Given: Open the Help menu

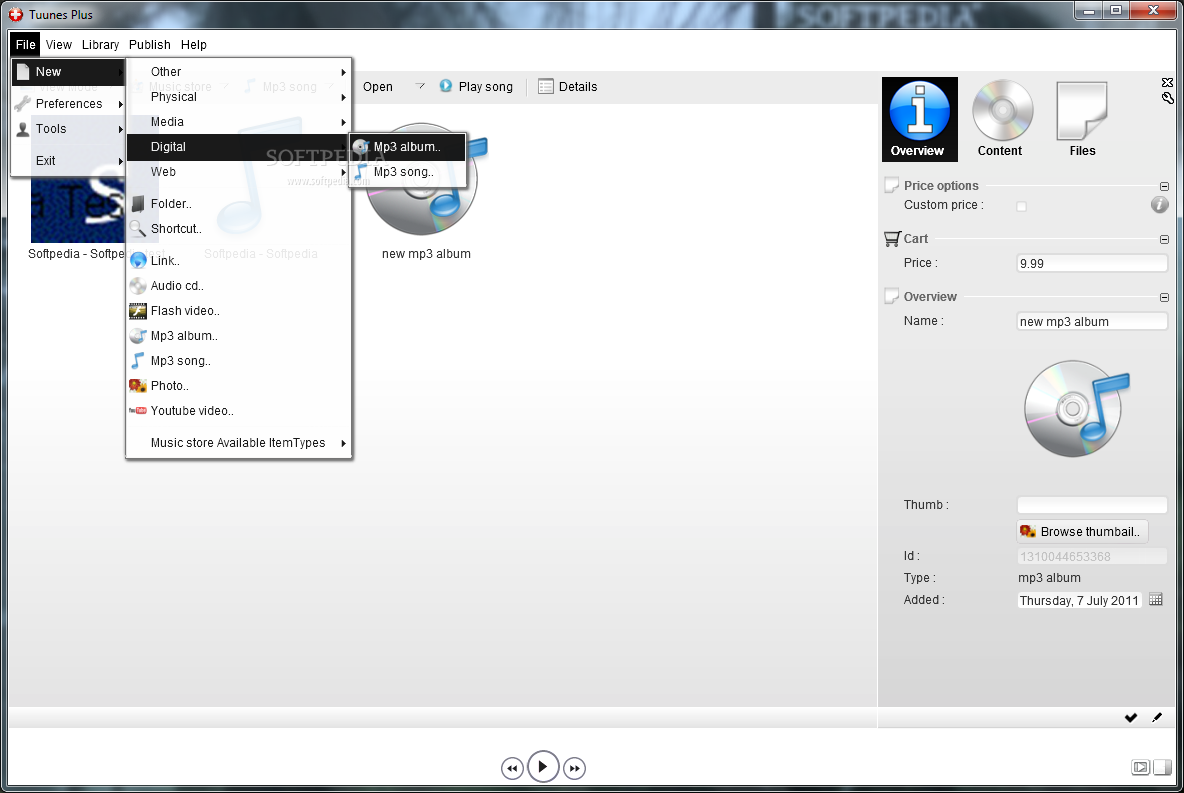Looking at the screenshot, I should (193, 45).
